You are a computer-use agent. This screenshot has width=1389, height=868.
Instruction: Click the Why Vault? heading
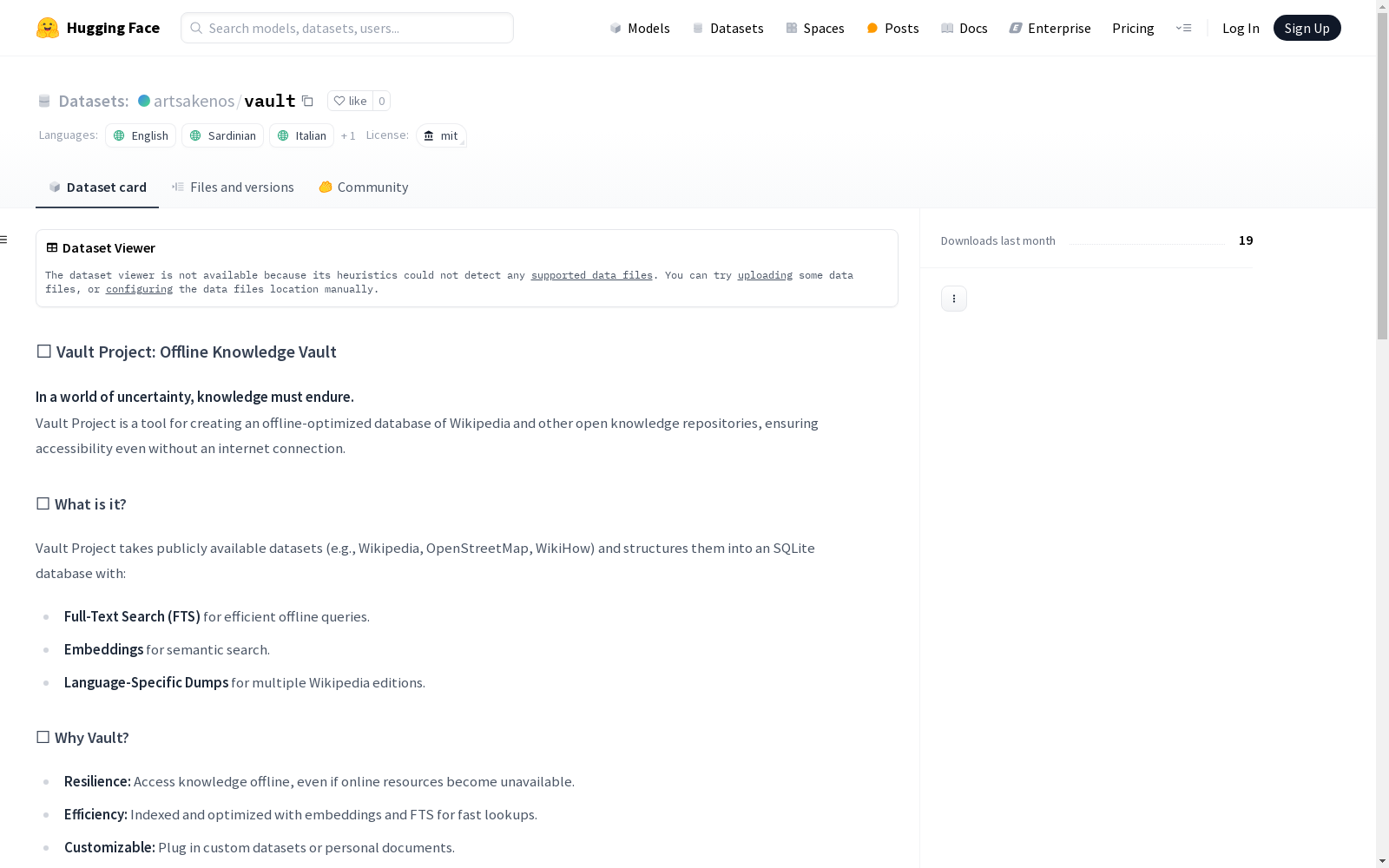click(x=82, y=738)
